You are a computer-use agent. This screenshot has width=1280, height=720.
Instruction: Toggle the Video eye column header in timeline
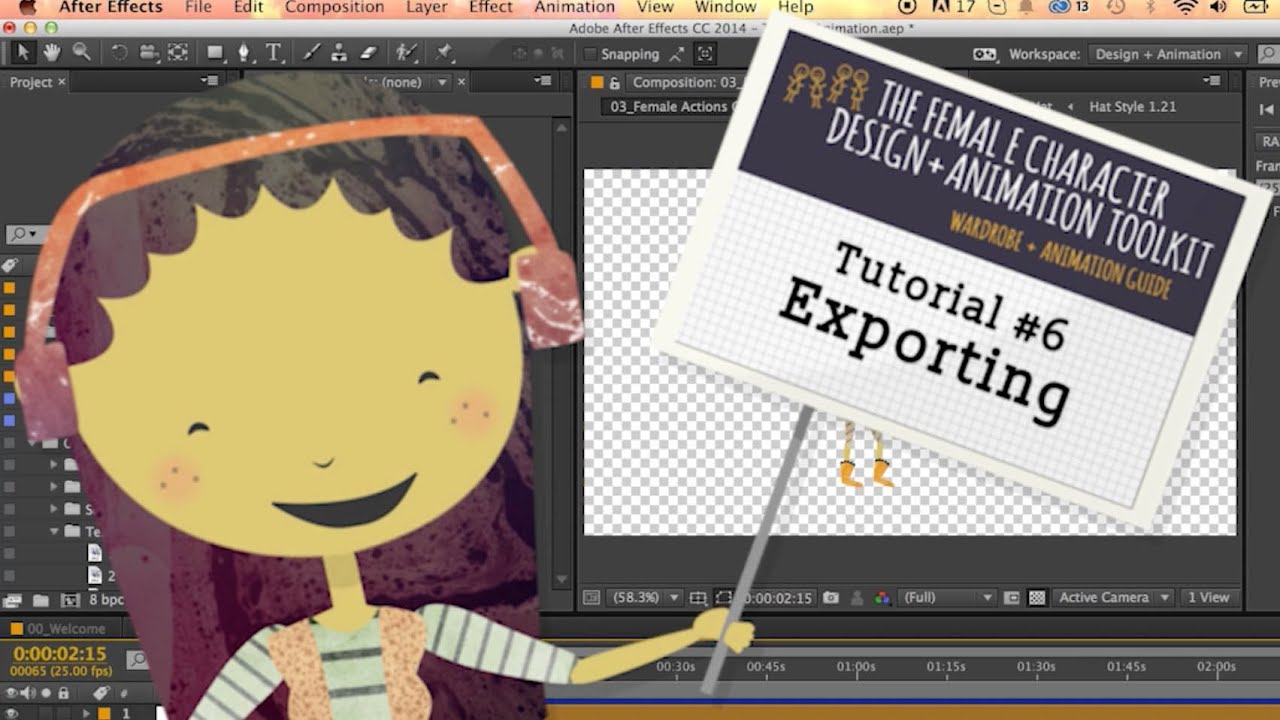click(12, 693)
